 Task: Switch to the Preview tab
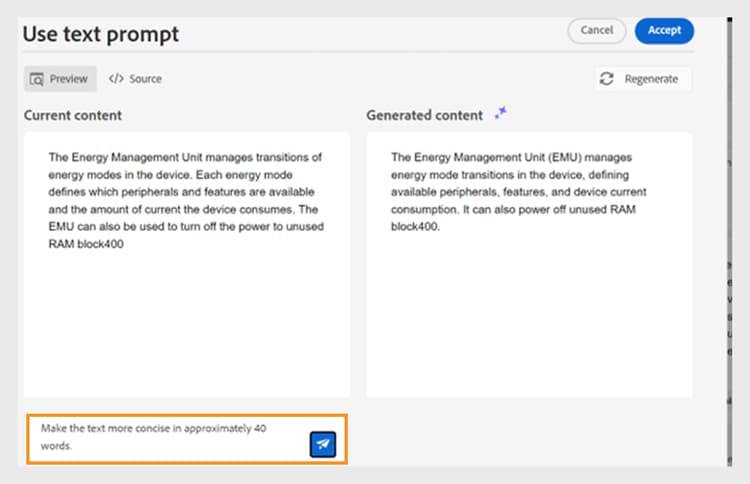60,79
